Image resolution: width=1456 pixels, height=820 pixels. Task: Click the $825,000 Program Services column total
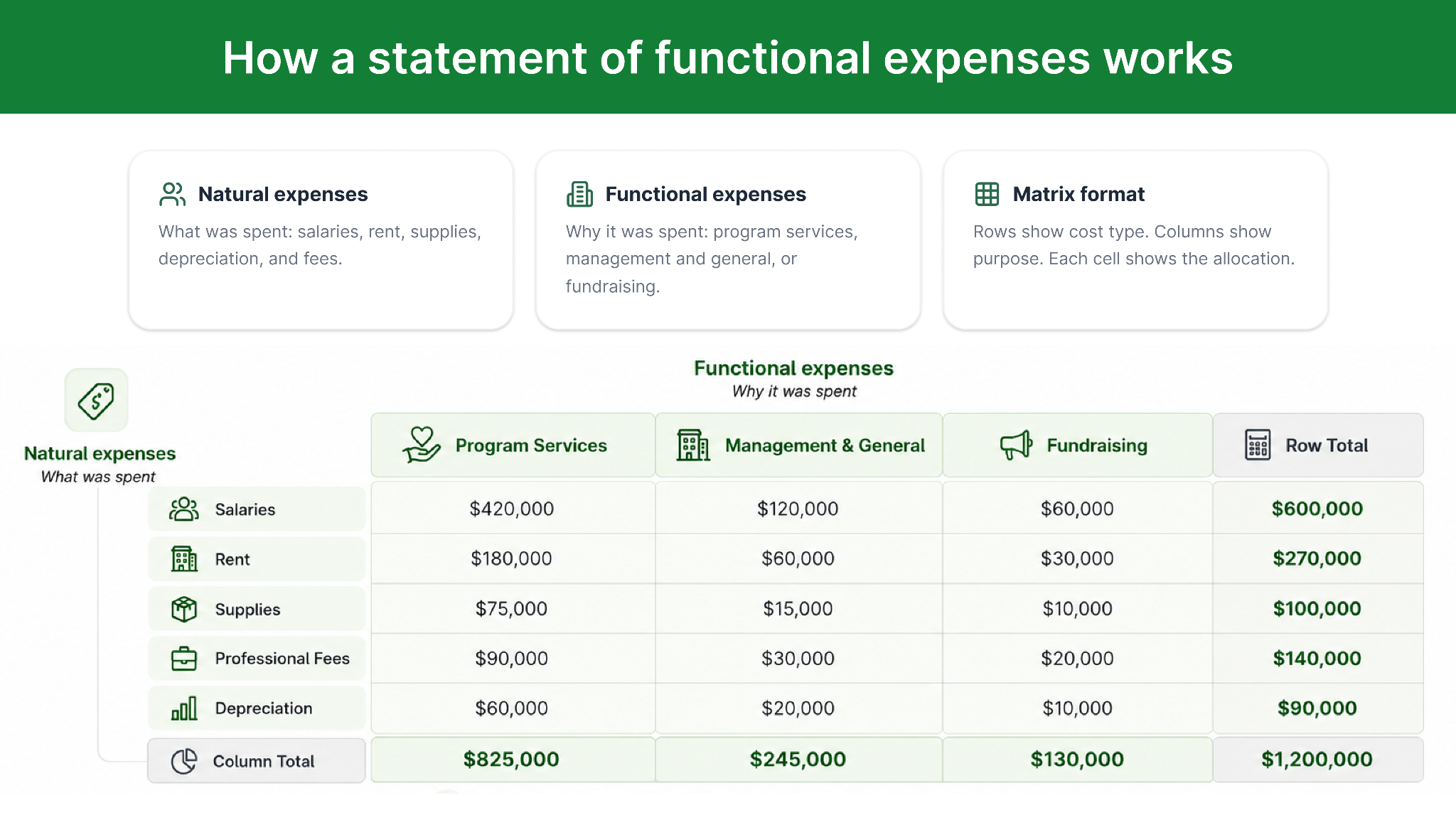pyautogui.click(x=512, y=760)
